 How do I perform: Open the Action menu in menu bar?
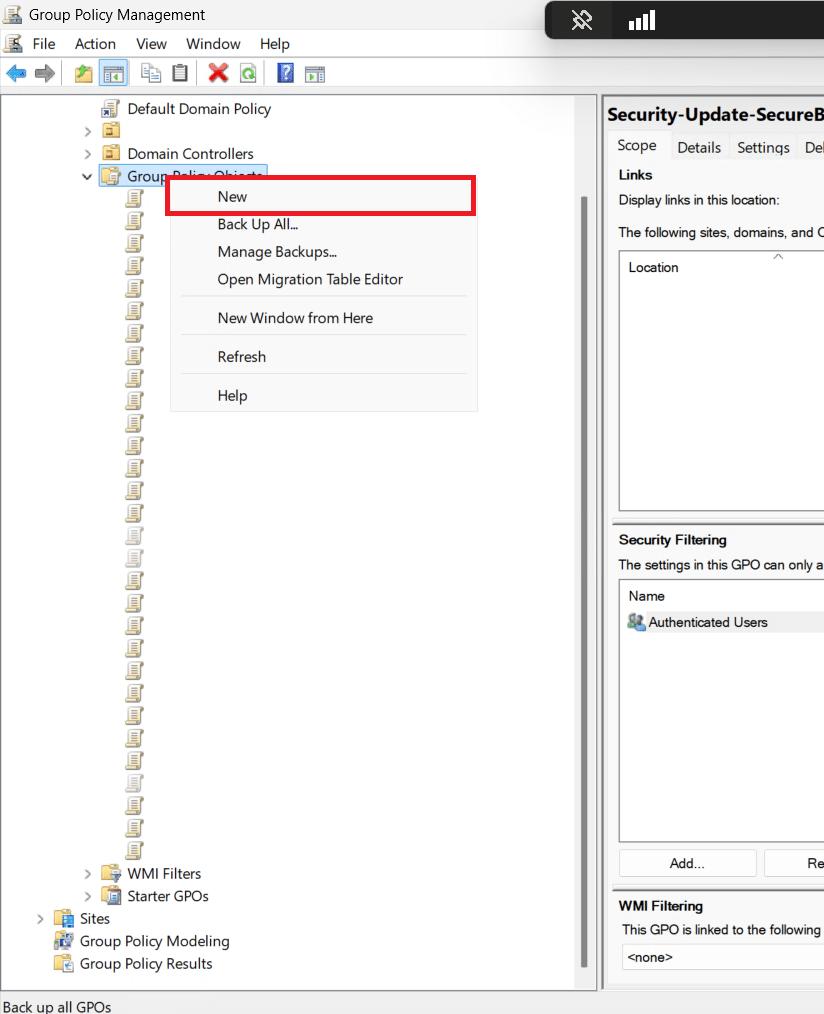pyautogui.click(x=95, y=44)
